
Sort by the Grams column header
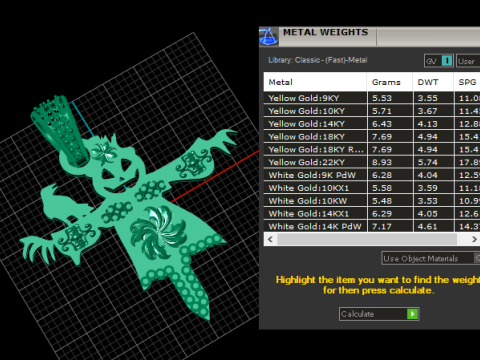coord(390,82)
